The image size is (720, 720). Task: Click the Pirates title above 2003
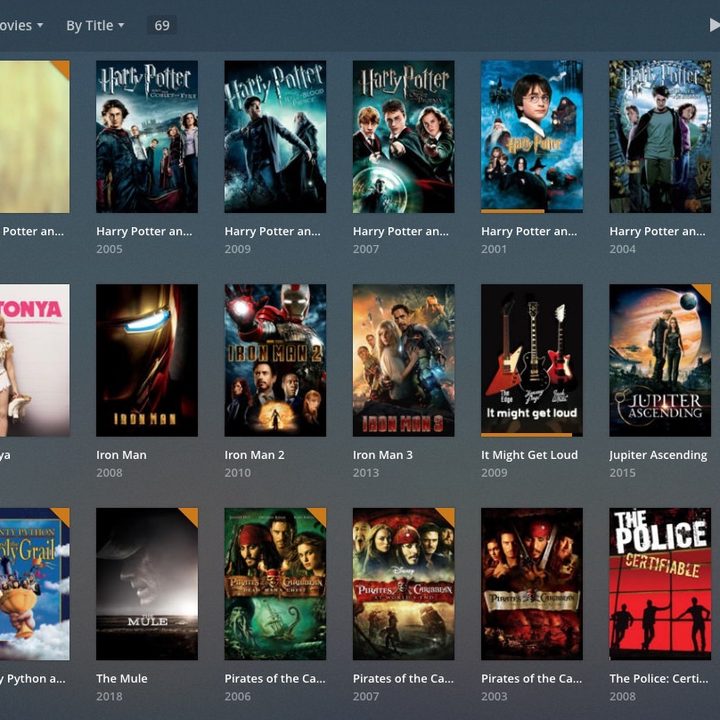531,678
